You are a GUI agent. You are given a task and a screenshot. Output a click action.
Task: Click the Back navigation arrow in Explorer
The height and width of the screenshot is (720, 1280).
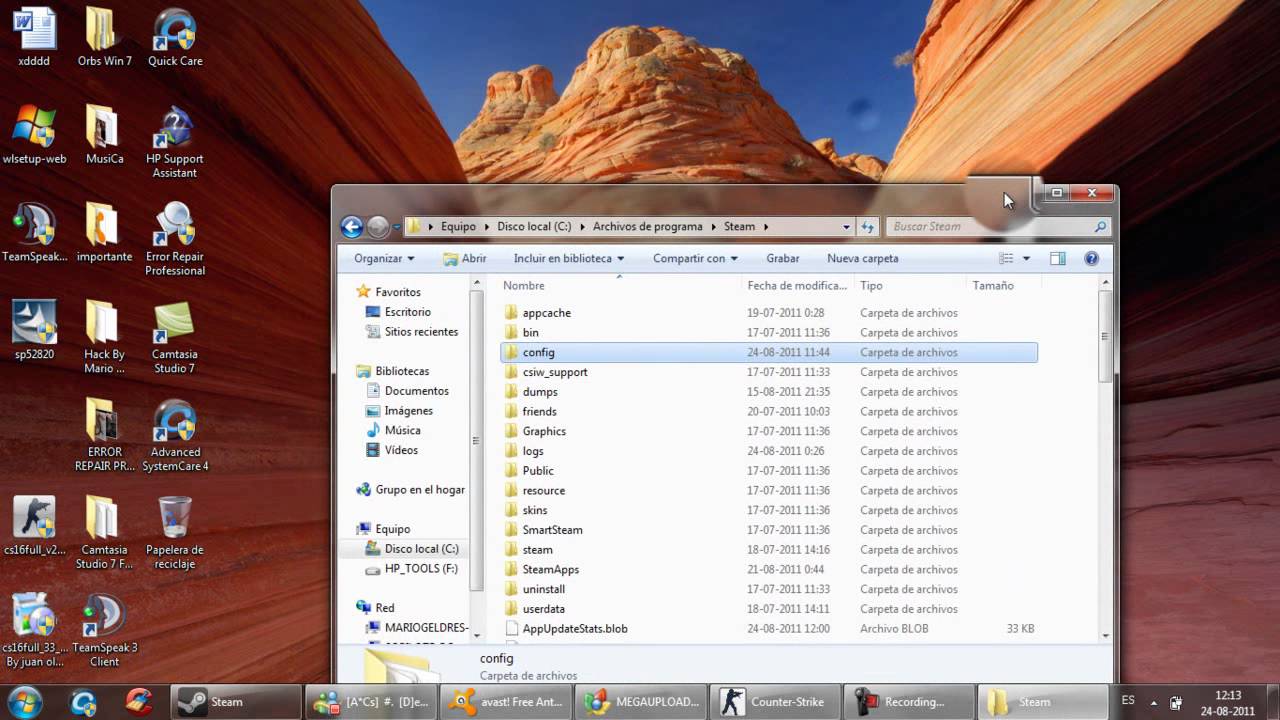tap(352, 227)
